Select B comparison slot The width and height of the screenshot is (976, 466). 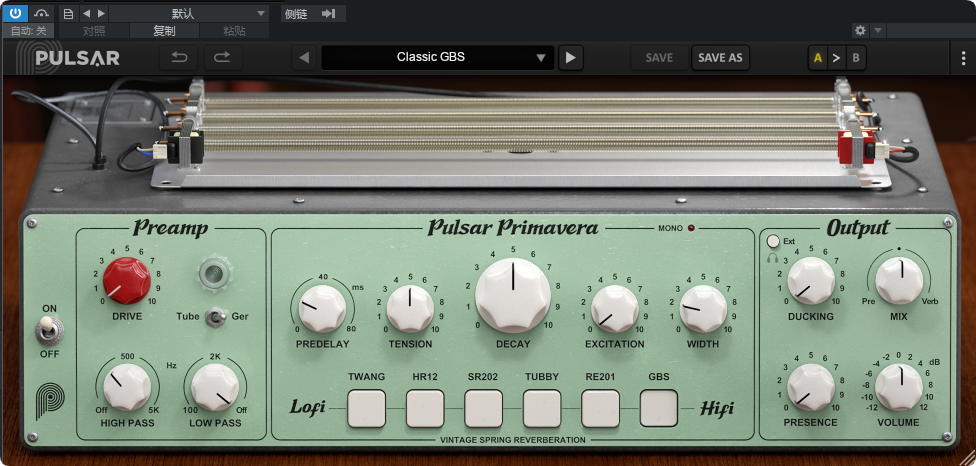[856, 58]
